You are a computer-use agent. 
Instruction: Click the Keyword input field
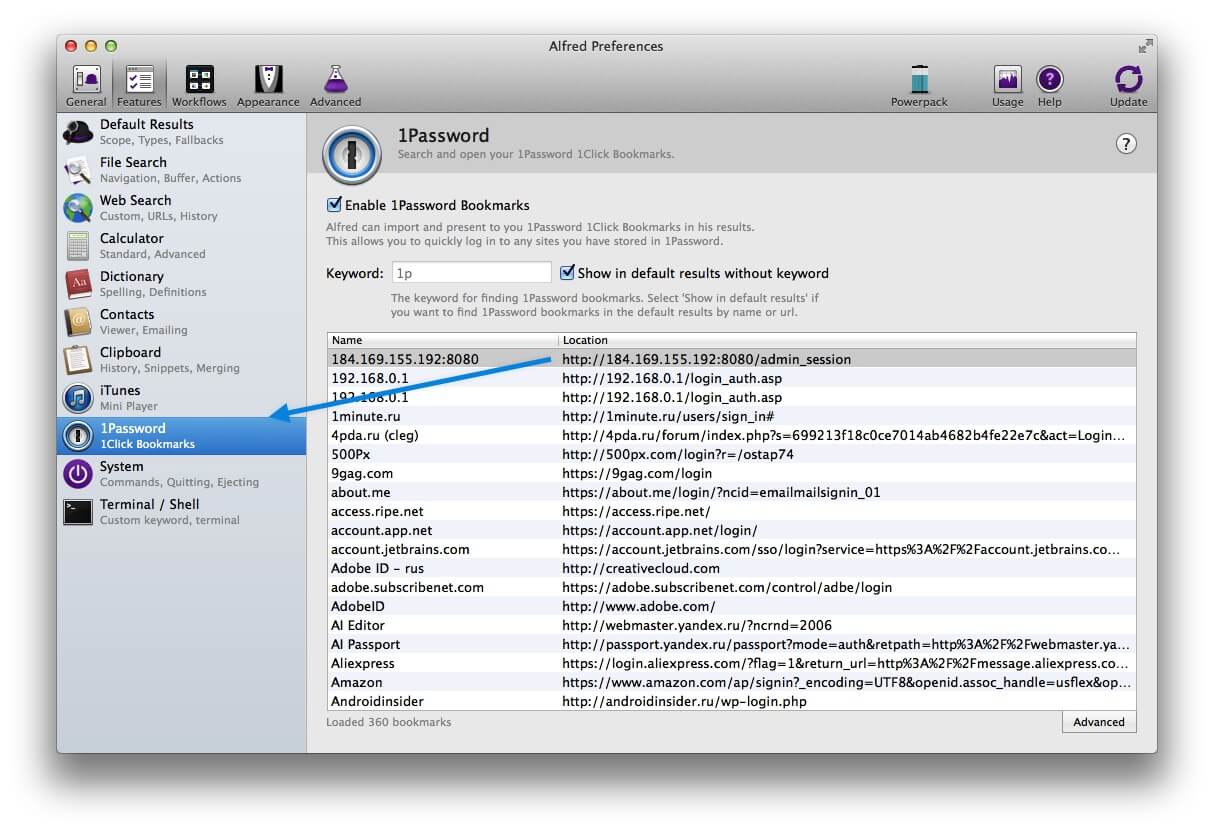(x=471, y=272)
